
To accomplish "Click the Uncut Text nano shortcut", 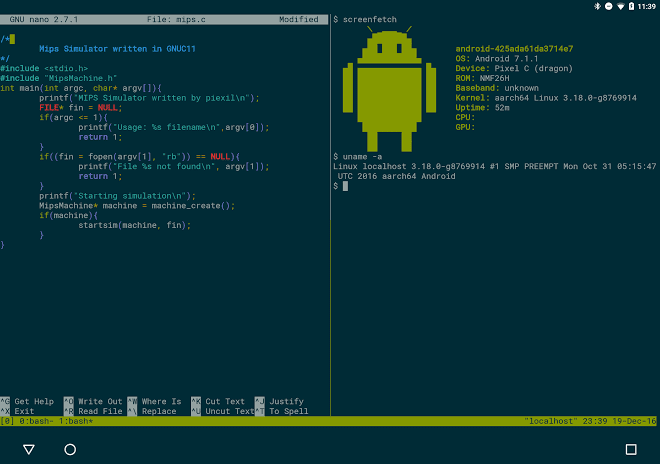I will pyautogui.click(x=223, y=411).
